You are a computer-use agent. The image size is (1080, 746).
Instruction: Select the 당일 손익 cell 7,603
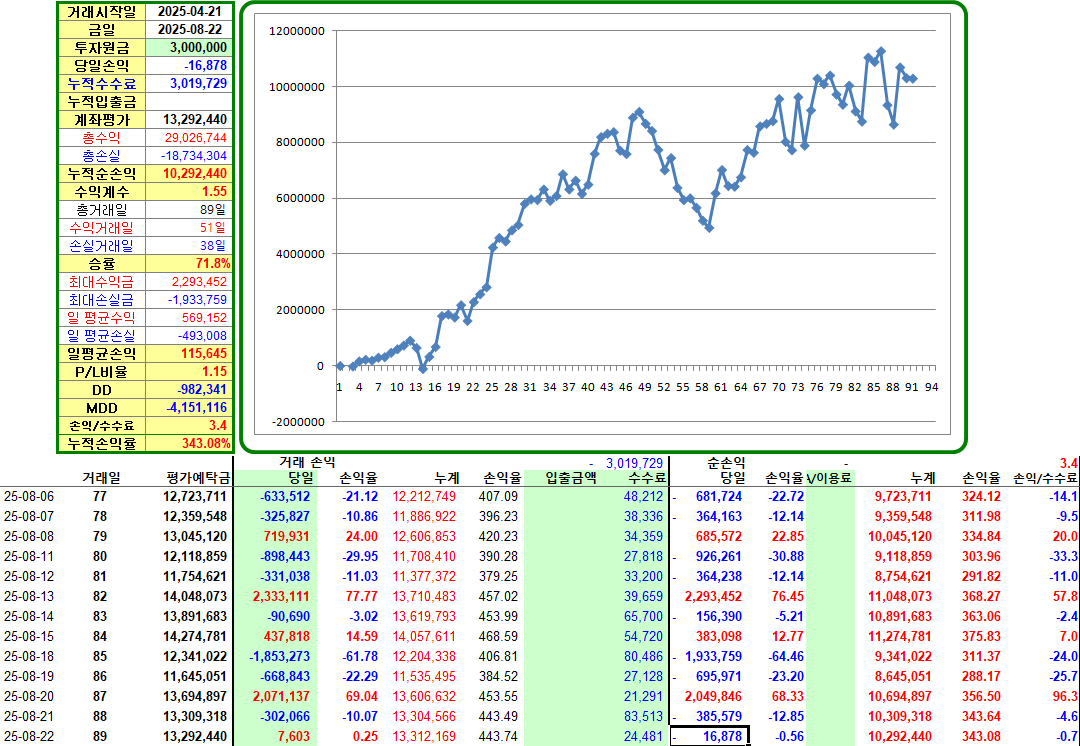294,736
